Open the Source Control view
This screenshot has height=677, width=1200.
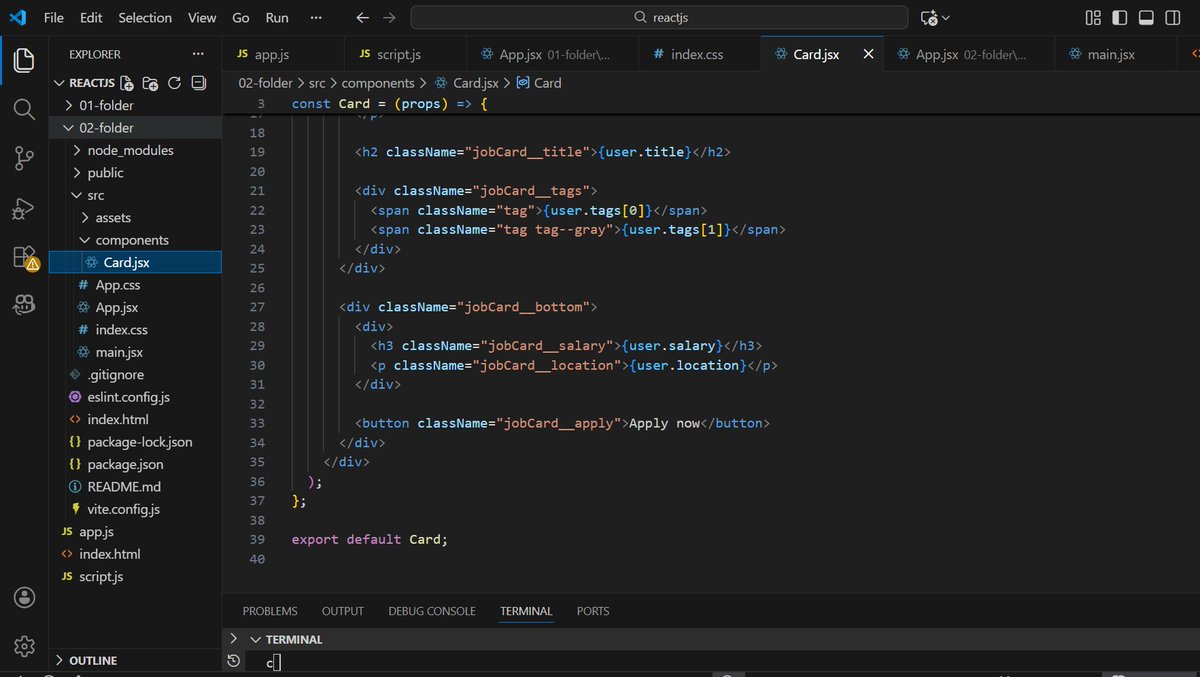point(24,158)
